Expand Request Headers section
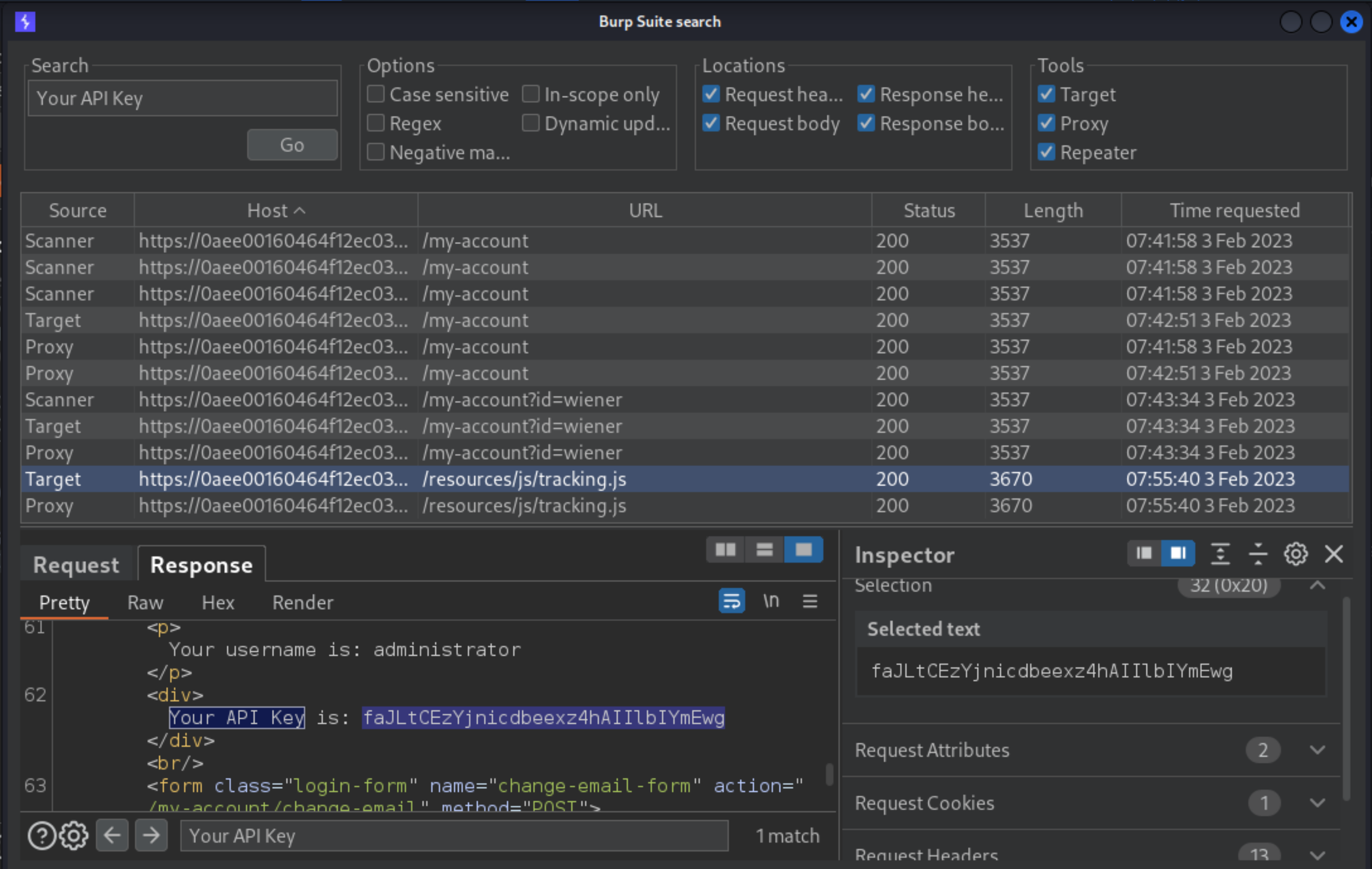The image size is (1372, 869). (1317, 855)
